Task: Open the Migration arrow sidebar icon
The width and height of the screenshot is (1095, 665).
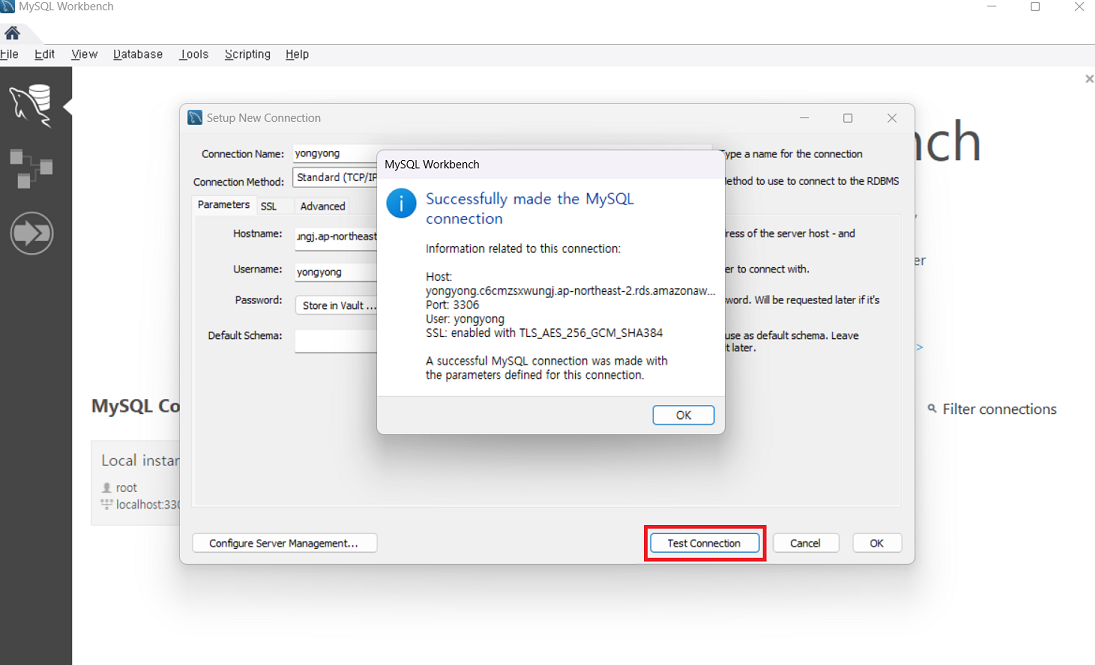Action: 31,233
